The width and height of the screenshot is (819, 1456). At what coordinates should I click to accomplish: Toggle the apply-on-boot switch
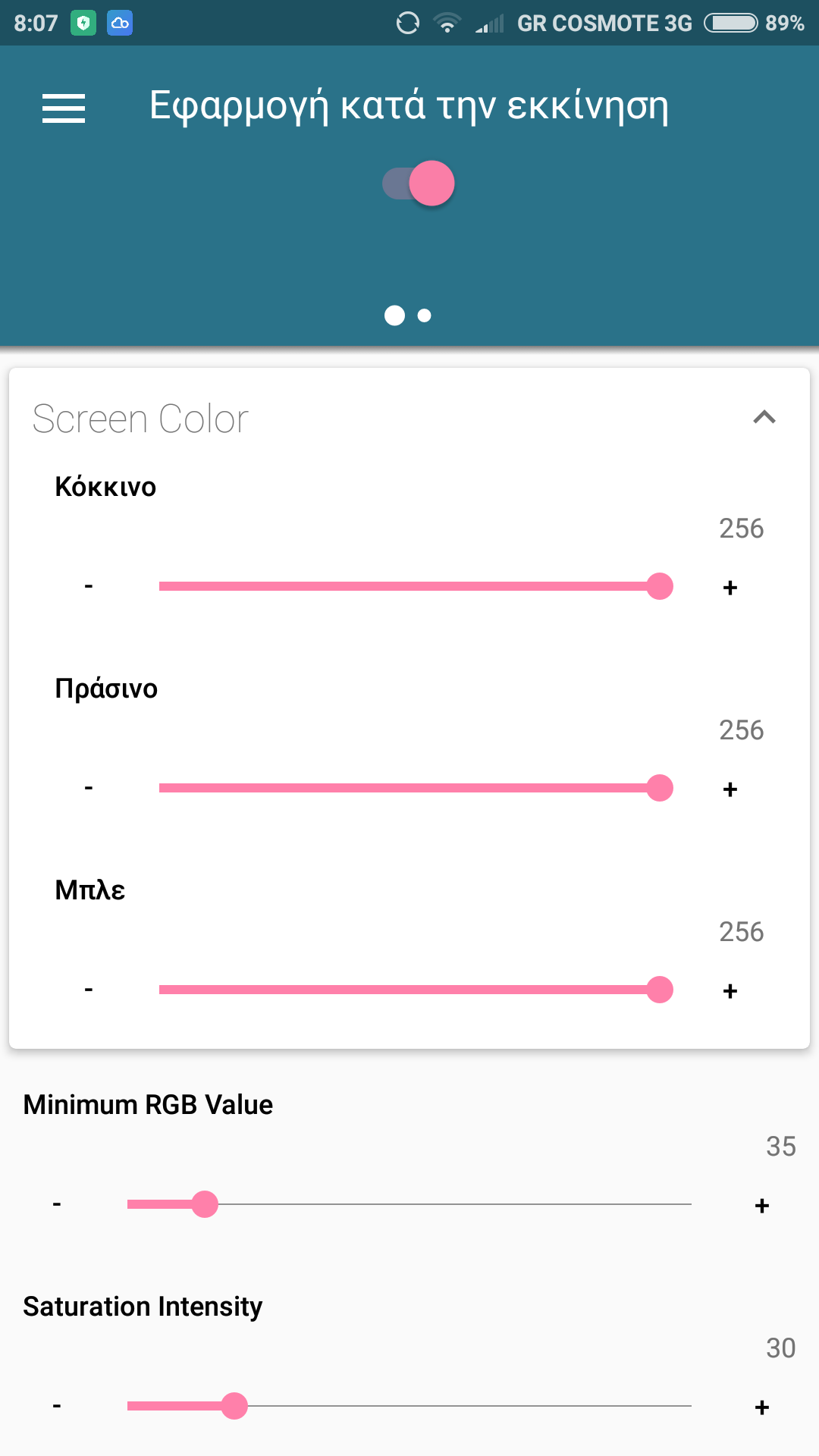click(x=419, y=184)
